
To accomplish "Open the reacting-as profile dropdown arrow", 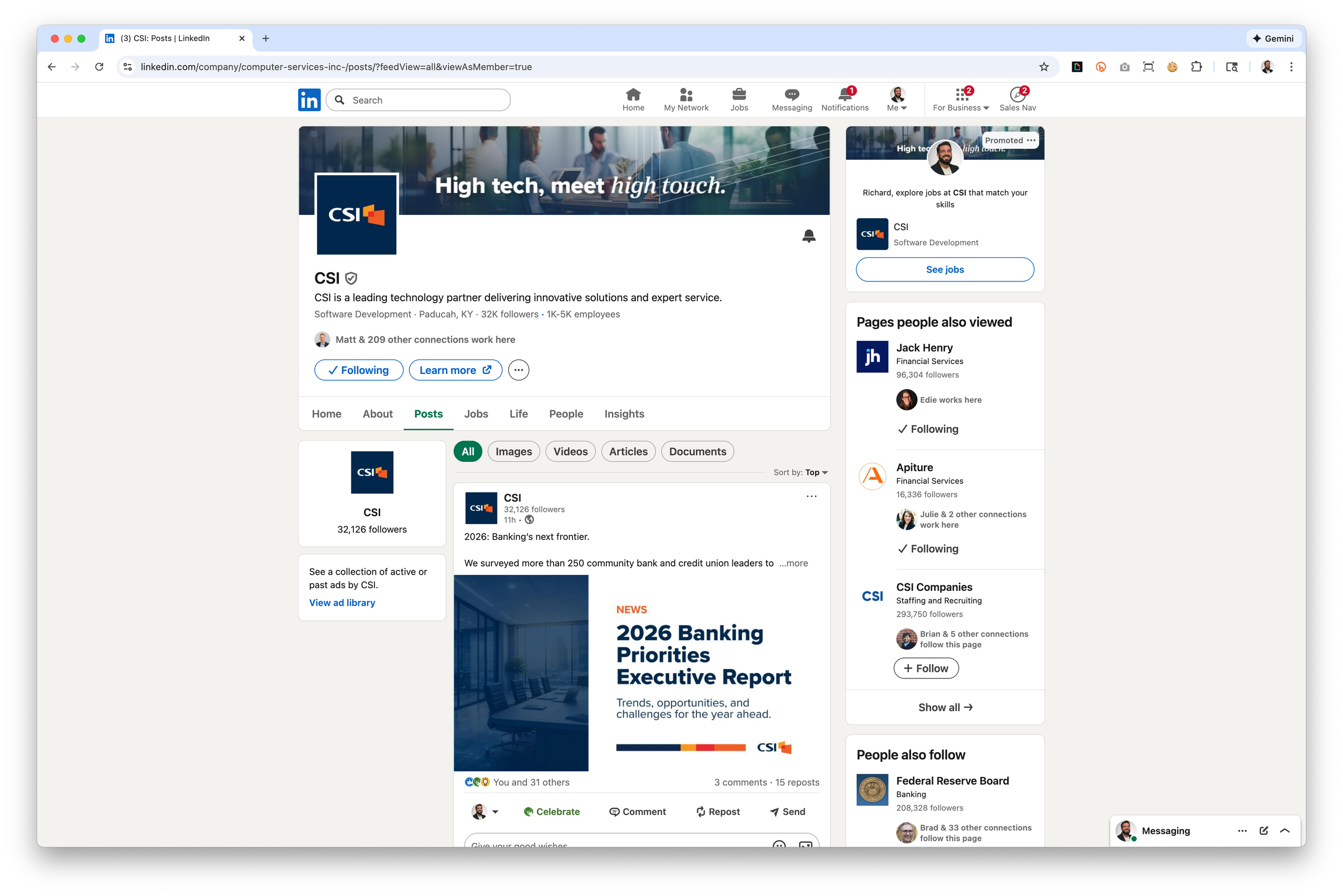I will coord(495,812).
